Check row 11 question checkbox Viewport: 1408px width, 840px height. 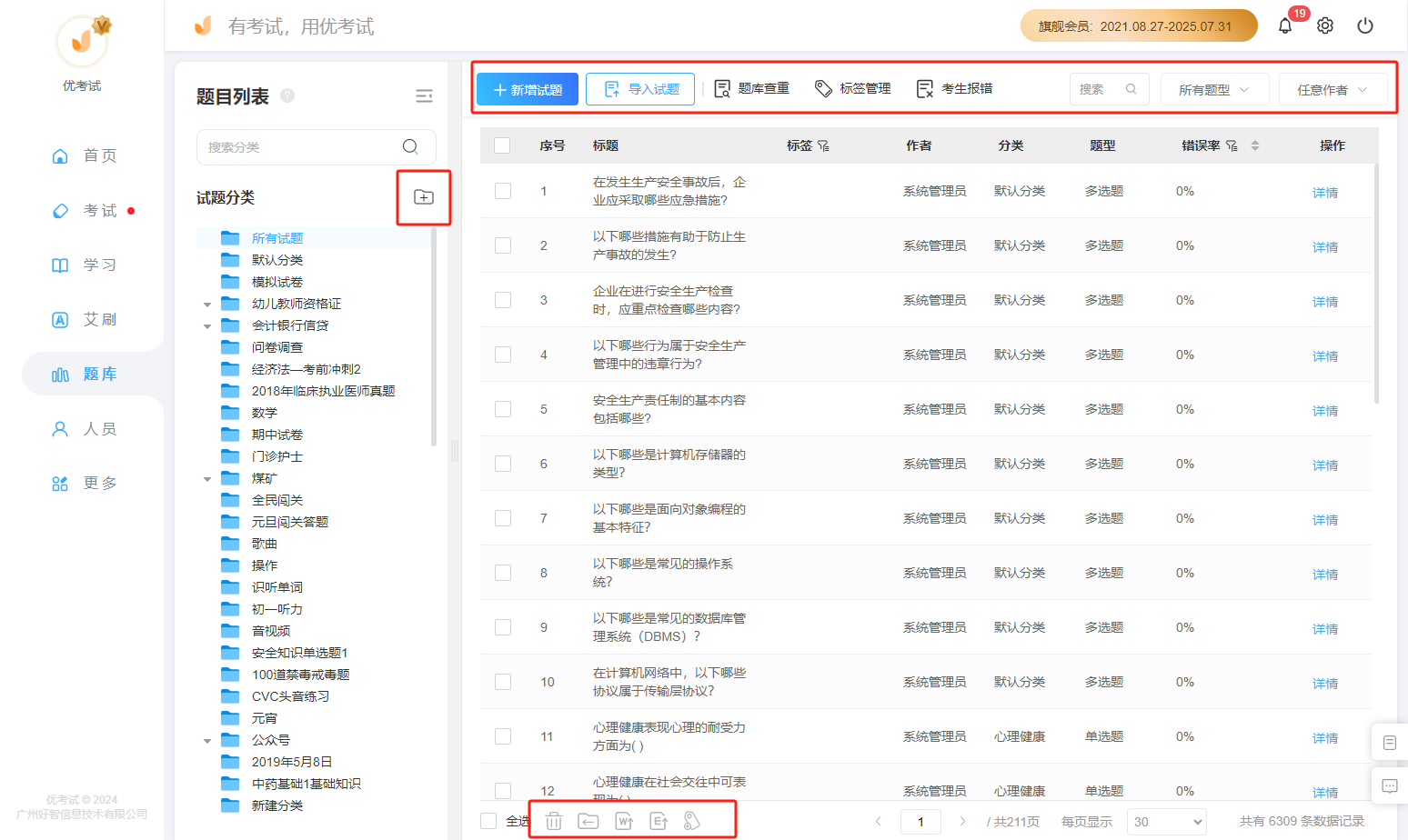[x=503, y=736]
